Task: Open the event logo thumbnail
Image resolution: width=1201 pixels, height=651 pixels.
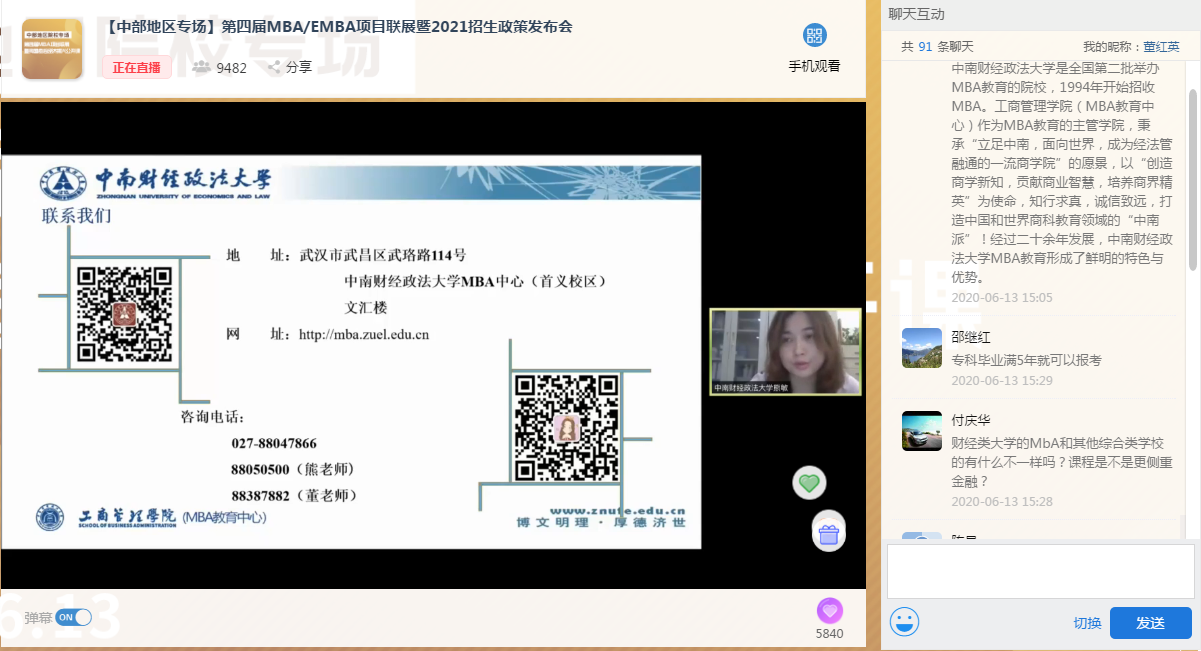Action: [53, 48]
